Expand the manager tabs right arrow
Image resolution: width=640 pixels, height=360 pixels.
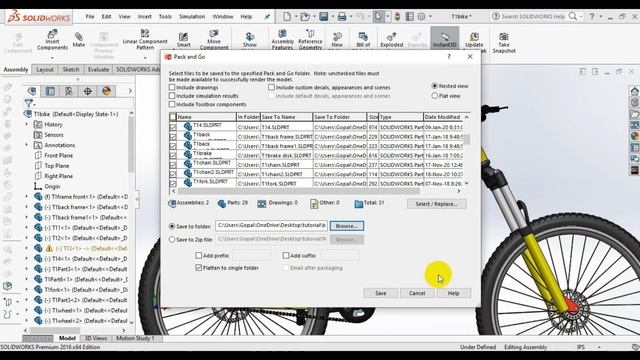(130, 91)
